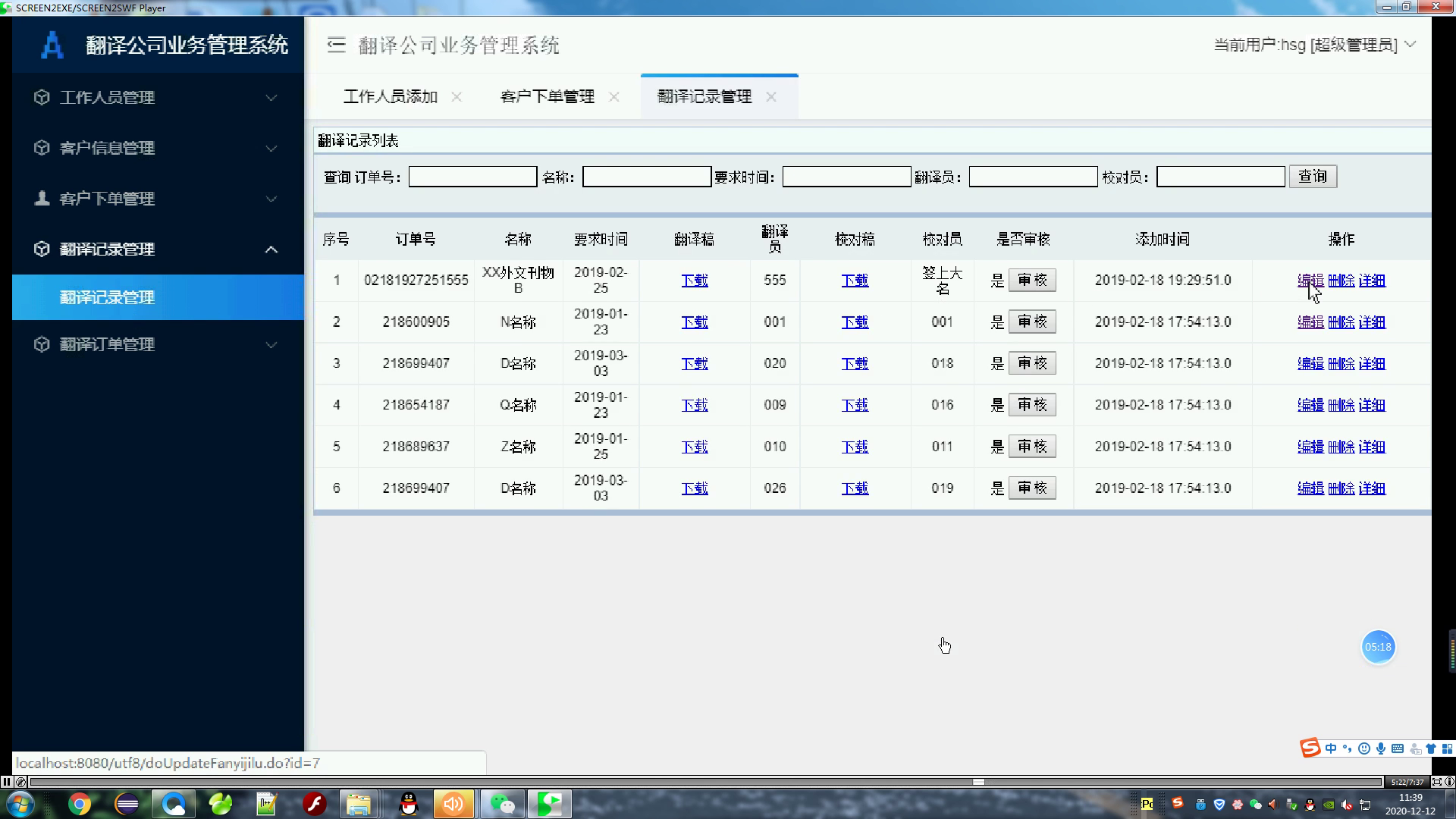
Task: Close the 翻译记录管理 tab
Action: (x=771, y=97)
